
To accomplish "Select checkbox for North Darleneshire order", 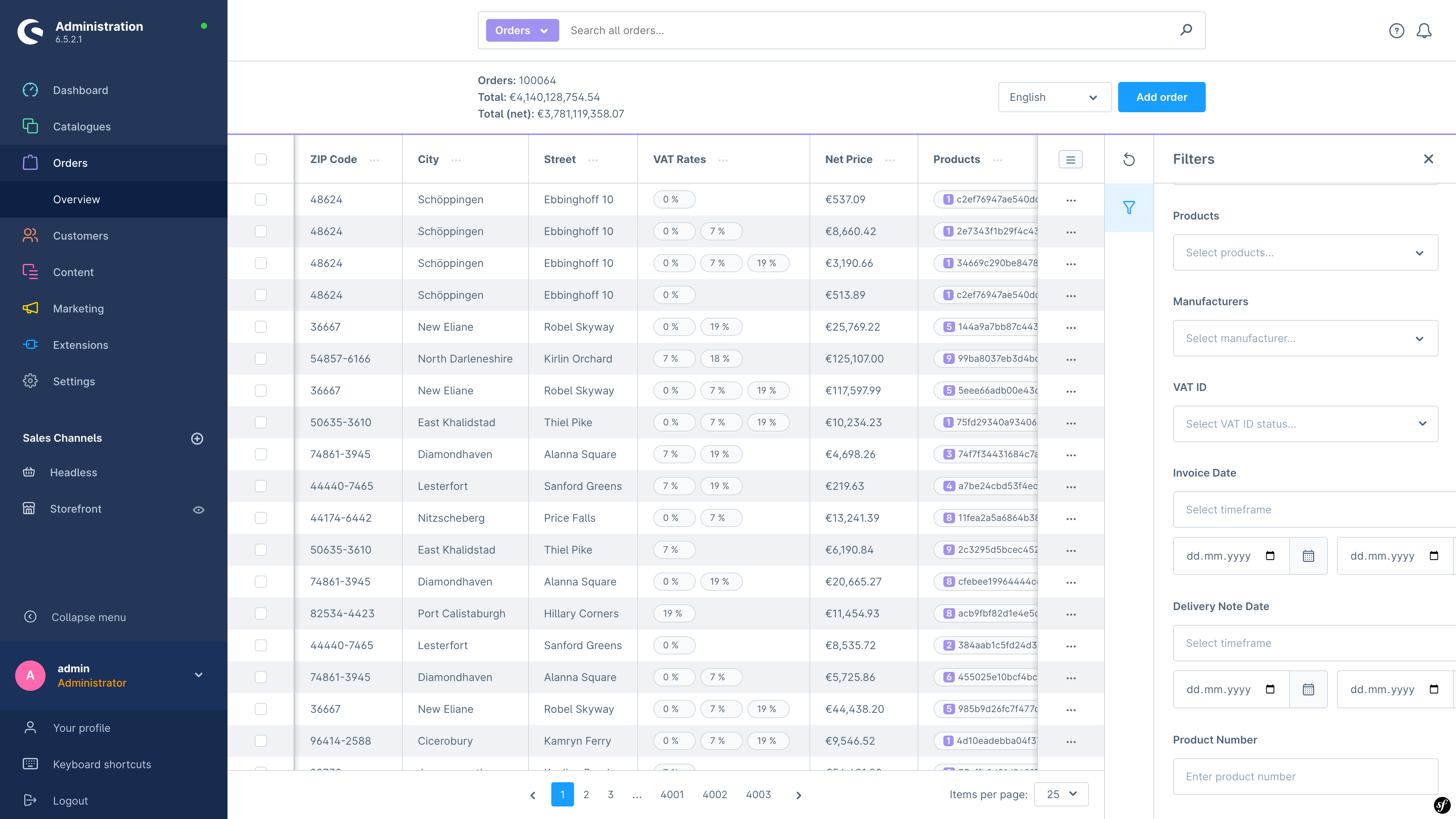I will [260, 359].
